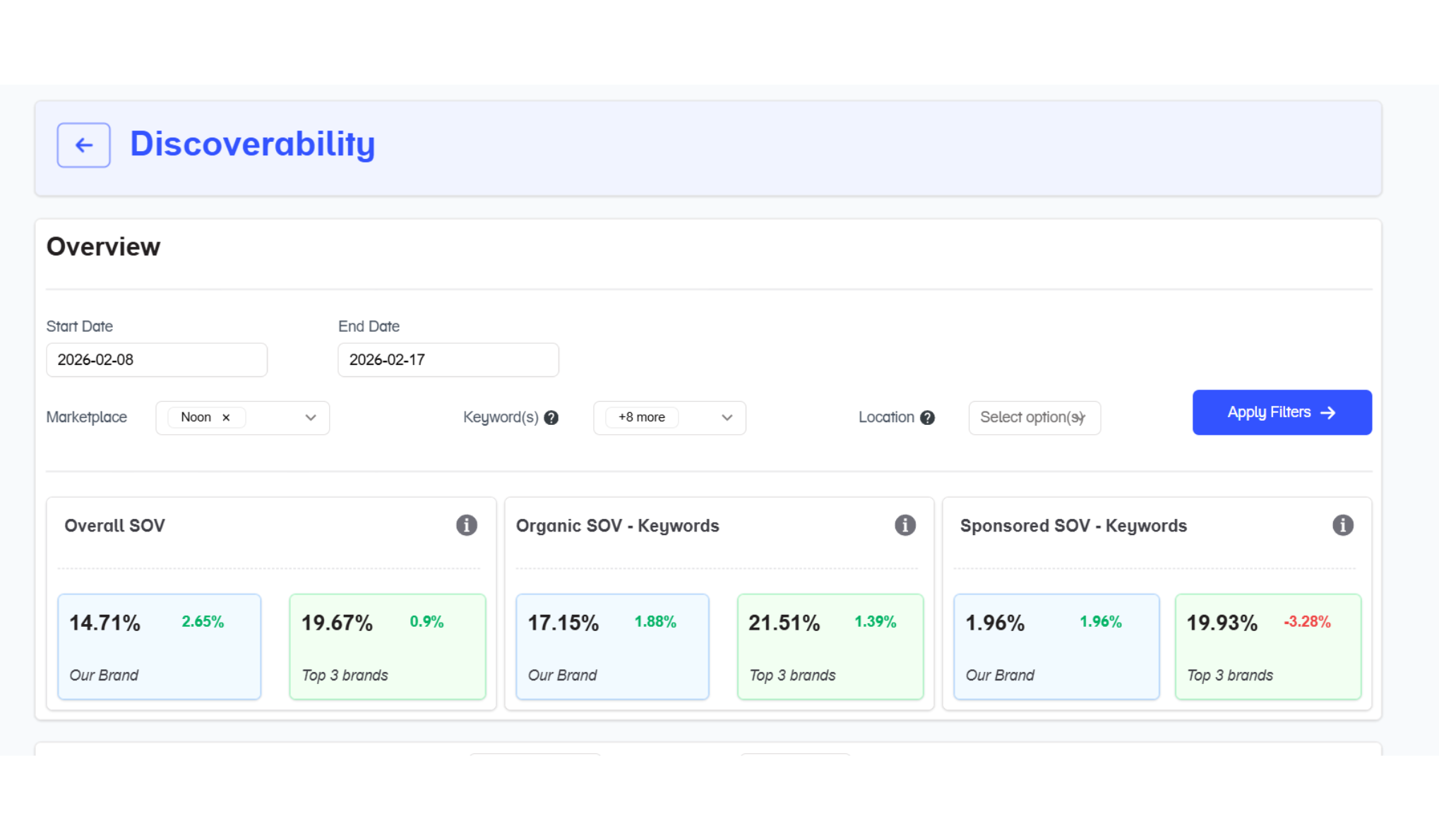The height and width of the screenshot is (840, 1439).
Task: Click the Location help question mark icon
Action: pos(927,418)
